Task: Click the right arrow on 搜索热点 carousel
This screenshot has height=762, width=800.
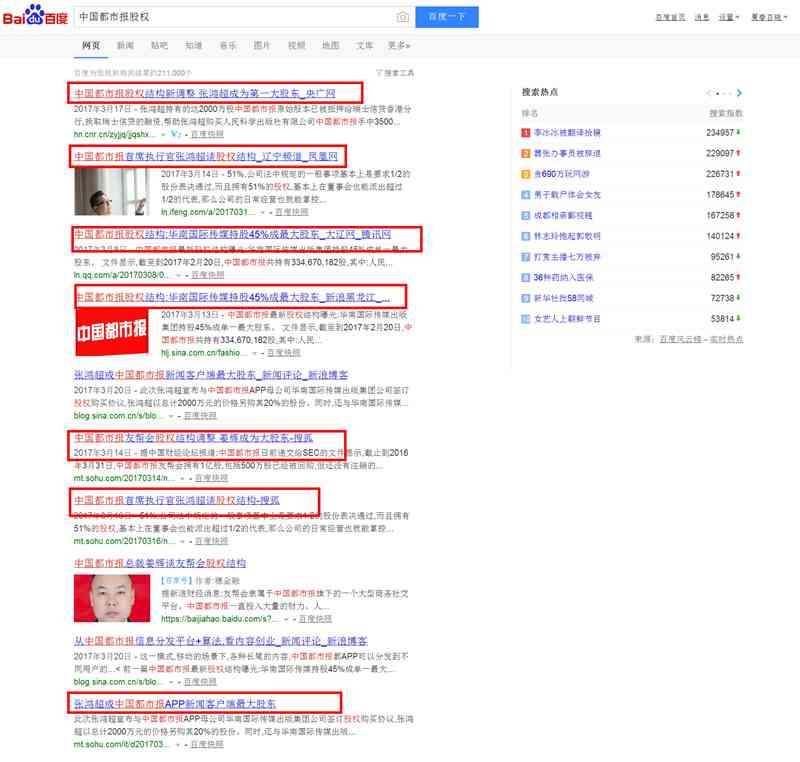Action: click(x=739, y=93)
